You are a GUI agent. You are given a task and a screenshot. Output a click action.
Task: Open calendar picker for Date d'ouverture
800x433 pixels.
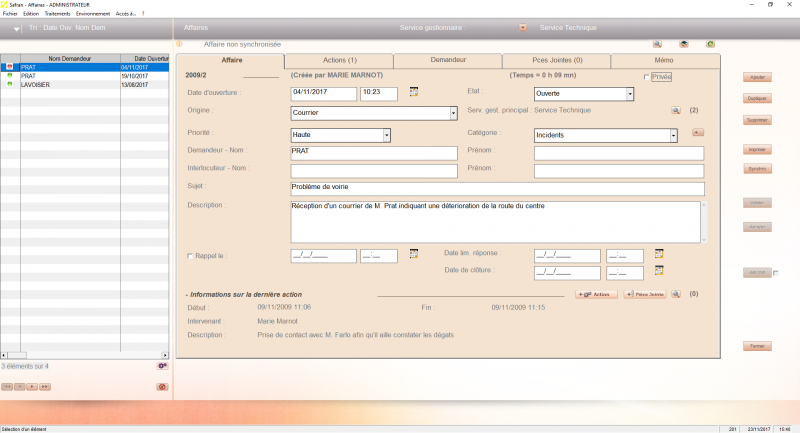click(414, 92)
